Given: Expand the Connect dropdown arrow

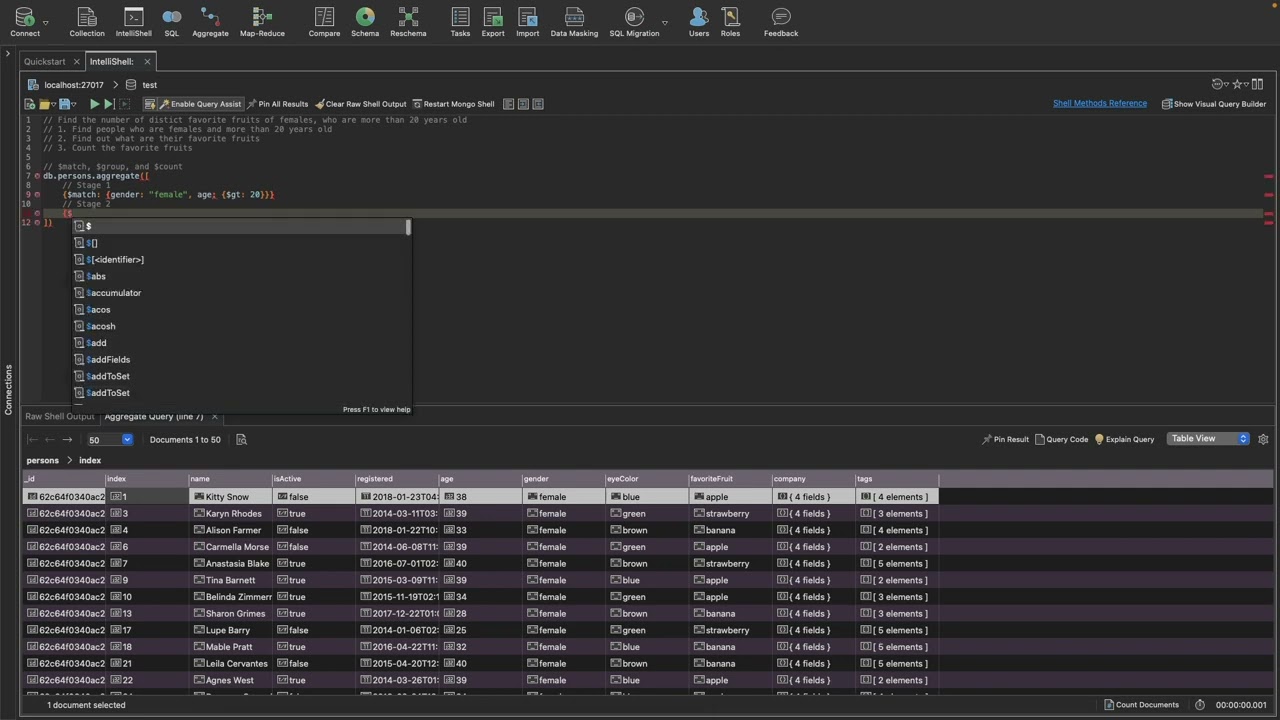Looking at the screenshot, I should (45, 22).
